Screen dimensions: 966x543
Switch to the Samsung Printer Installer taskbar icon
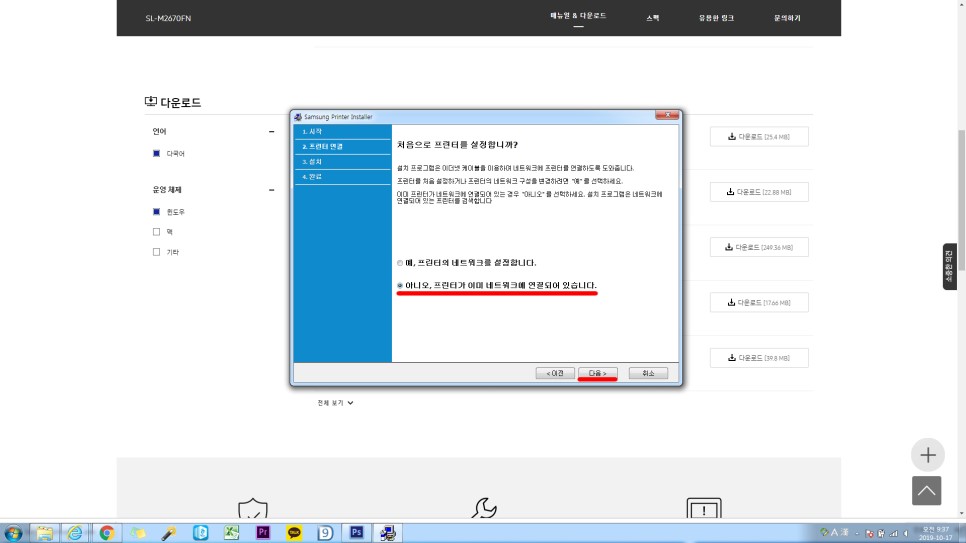click(x=388, y=533)
